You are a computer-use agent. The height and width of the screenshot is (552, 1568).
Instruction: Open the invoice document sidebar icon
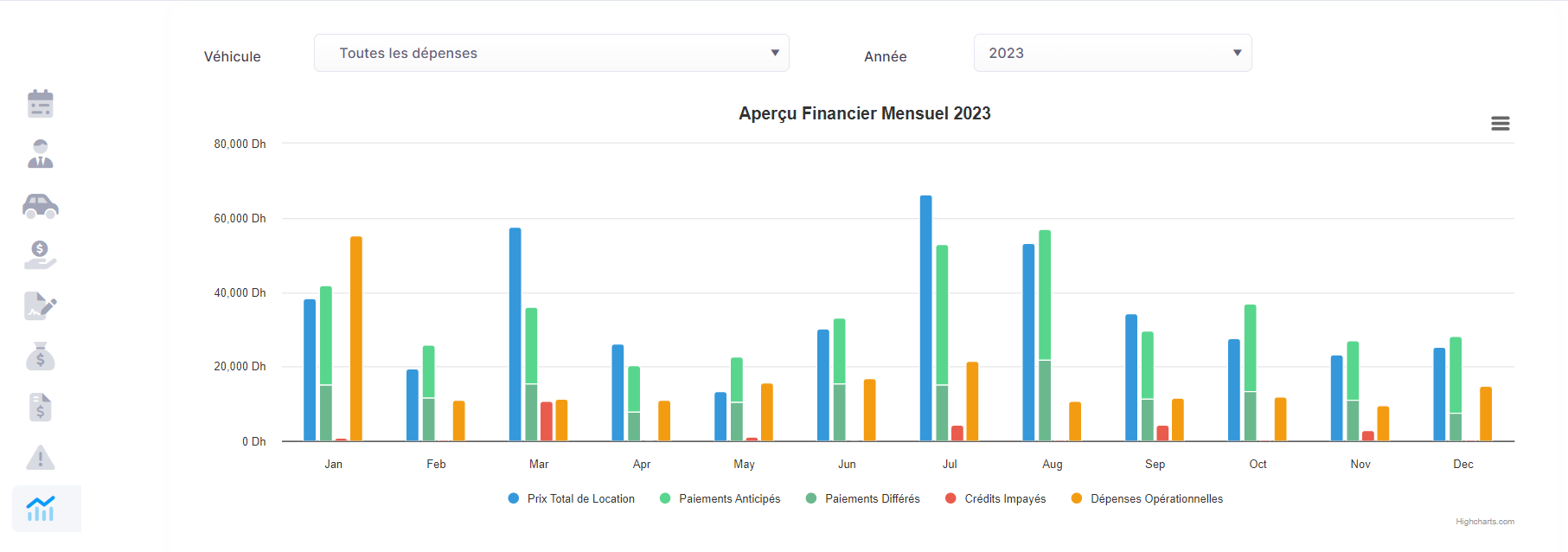click(41, 407)
